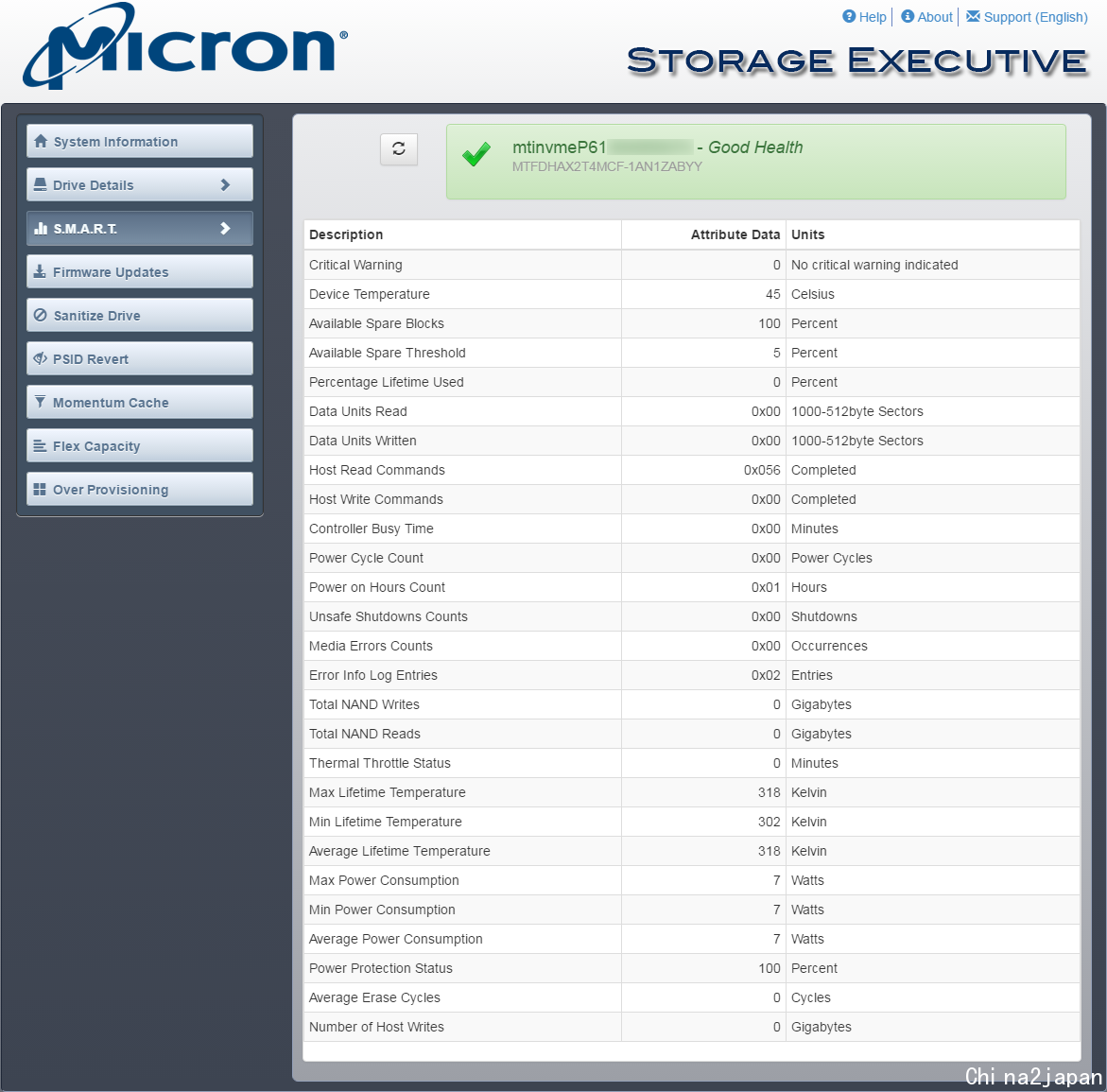This screenshot has width=1107, height=1092.
Task: Open the Drive Details menu item
Action: (140, 185)
